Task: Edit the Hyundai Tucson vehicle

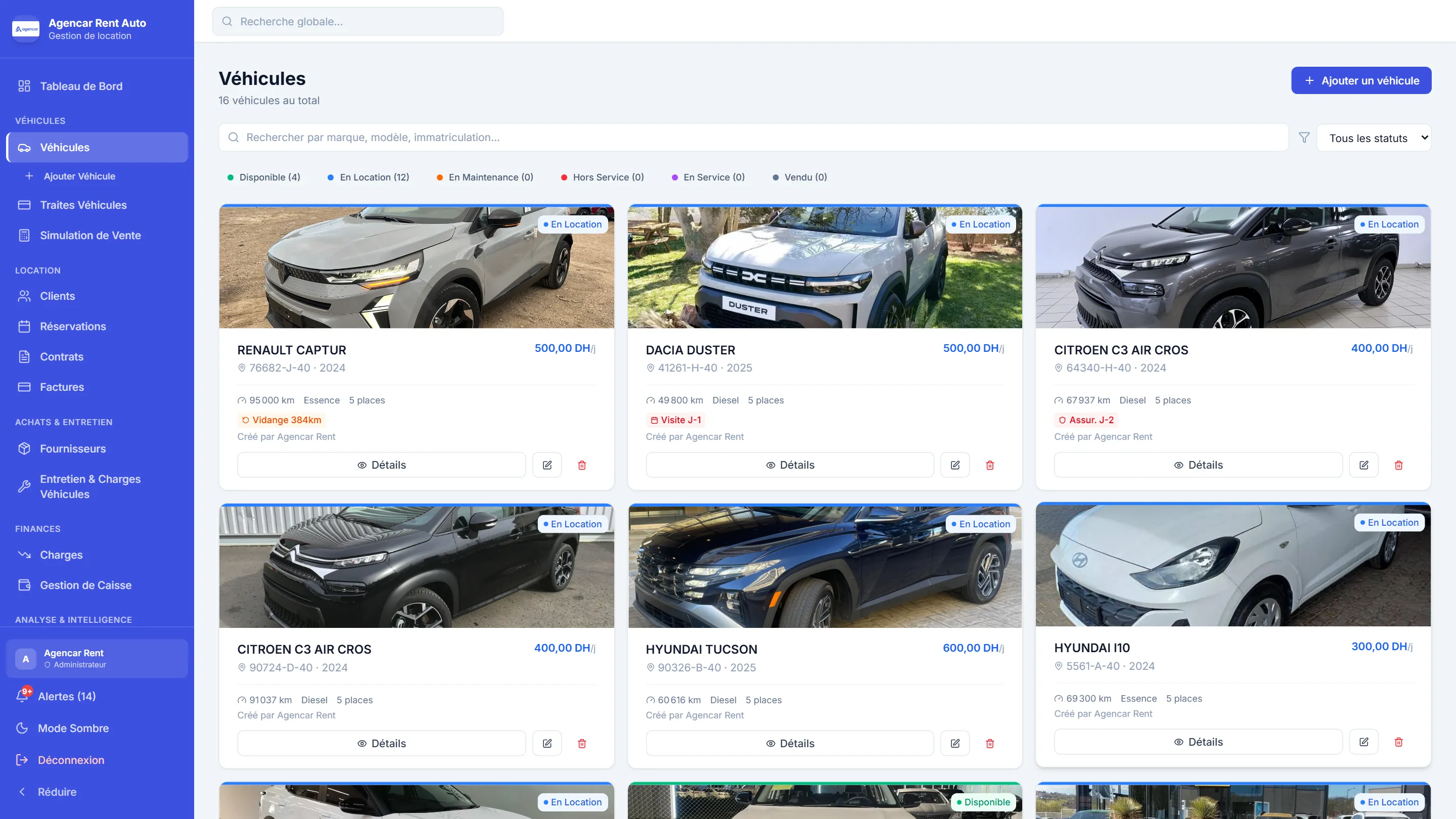Action: pos(954,743)
